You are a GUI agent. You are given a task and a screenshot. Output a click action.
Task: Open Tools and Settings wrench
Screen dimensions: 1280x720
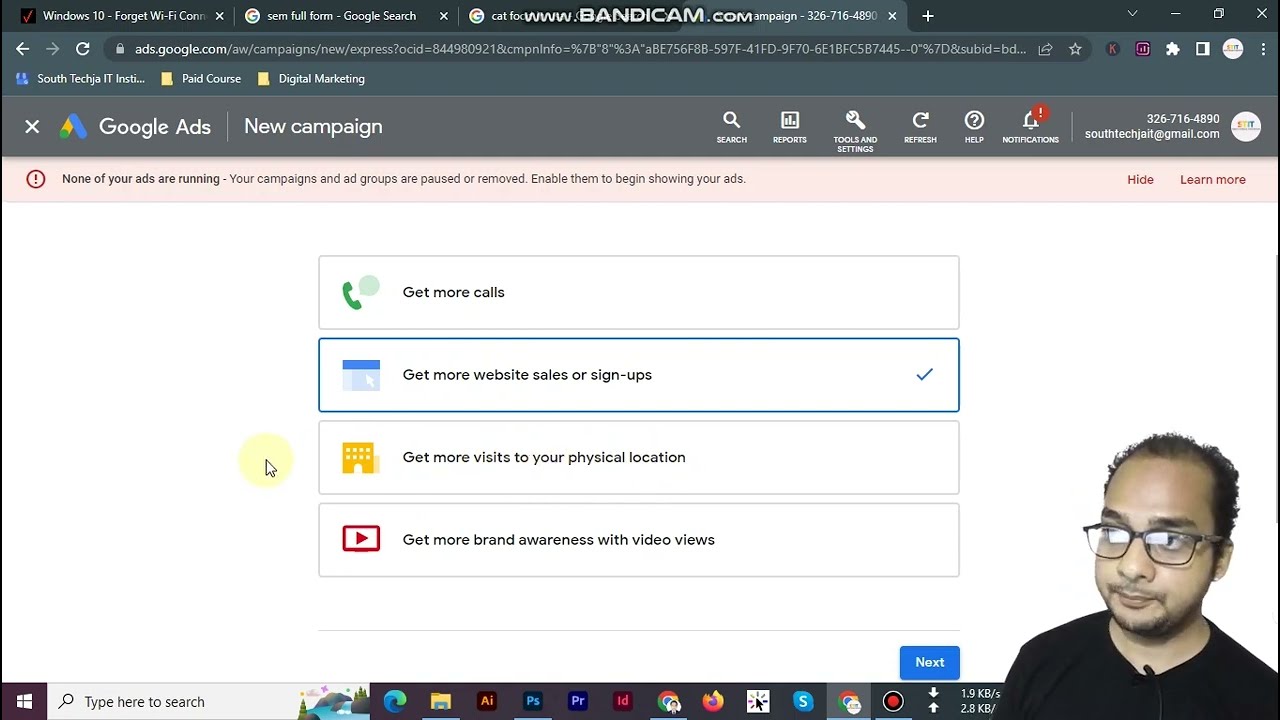tap(855, 129)
